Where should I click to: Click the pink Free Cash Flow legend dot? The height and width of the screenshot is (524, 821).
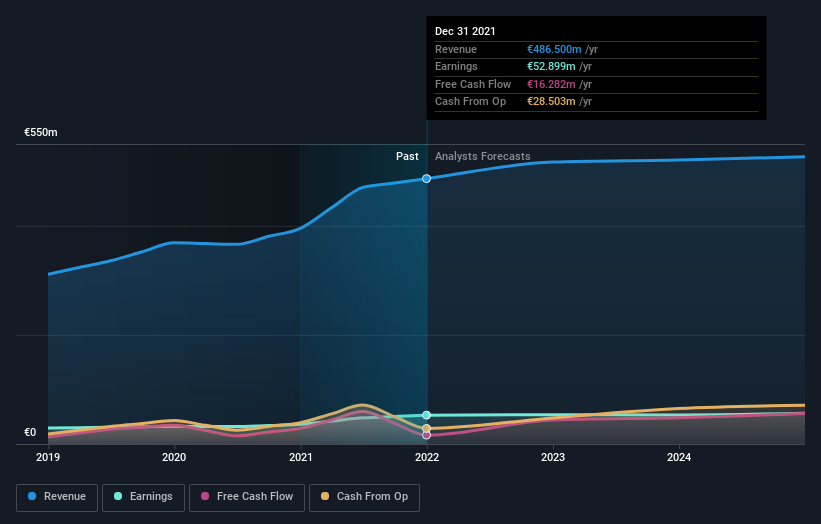(x=205, y=496)
